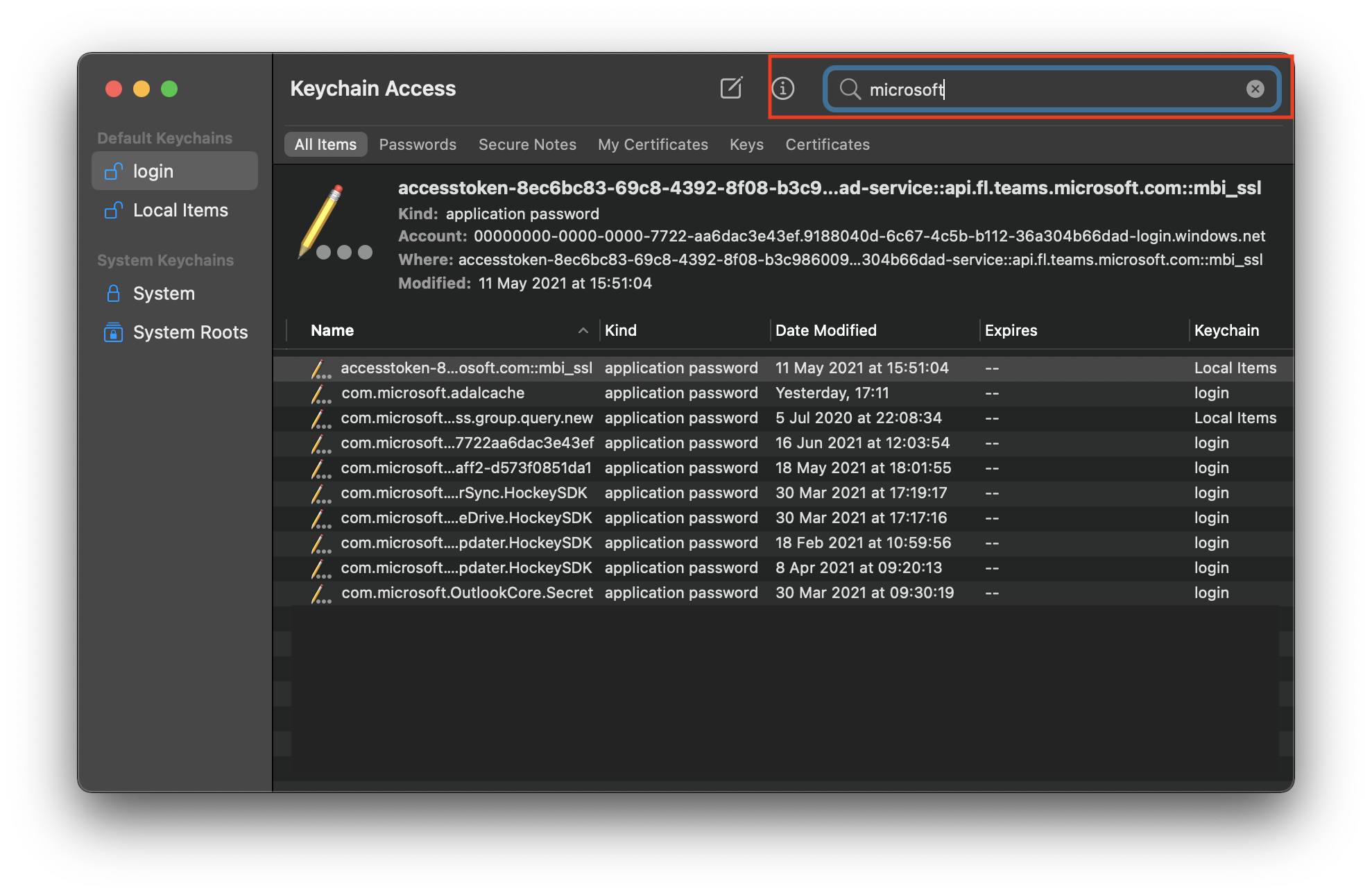Open the info inspector icon
The image size is (1372, 895).
click(783, 88)
